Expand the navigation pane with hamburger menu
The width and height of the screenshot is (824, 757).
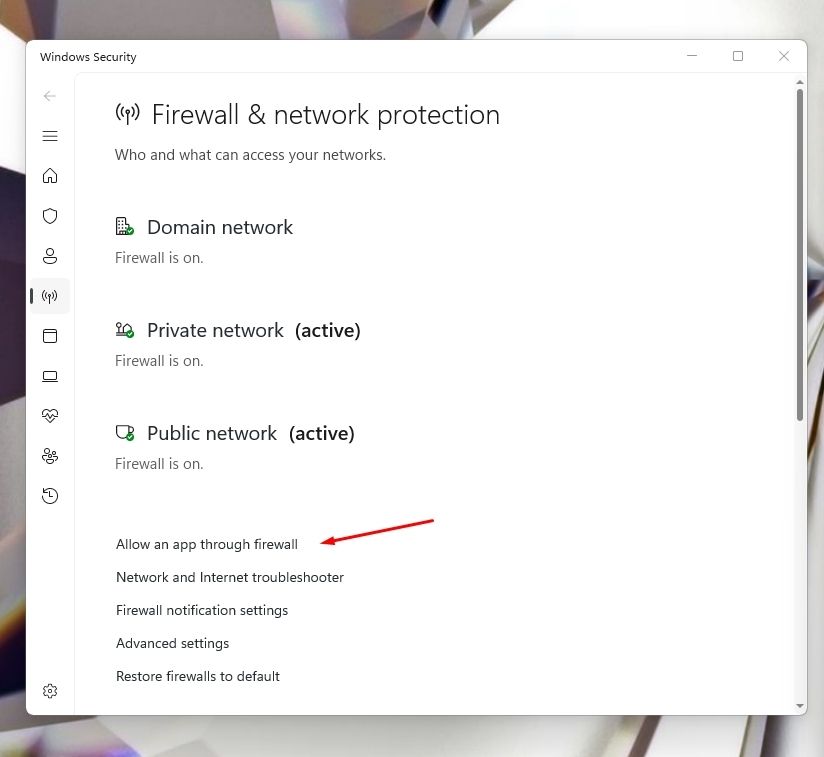50,136
